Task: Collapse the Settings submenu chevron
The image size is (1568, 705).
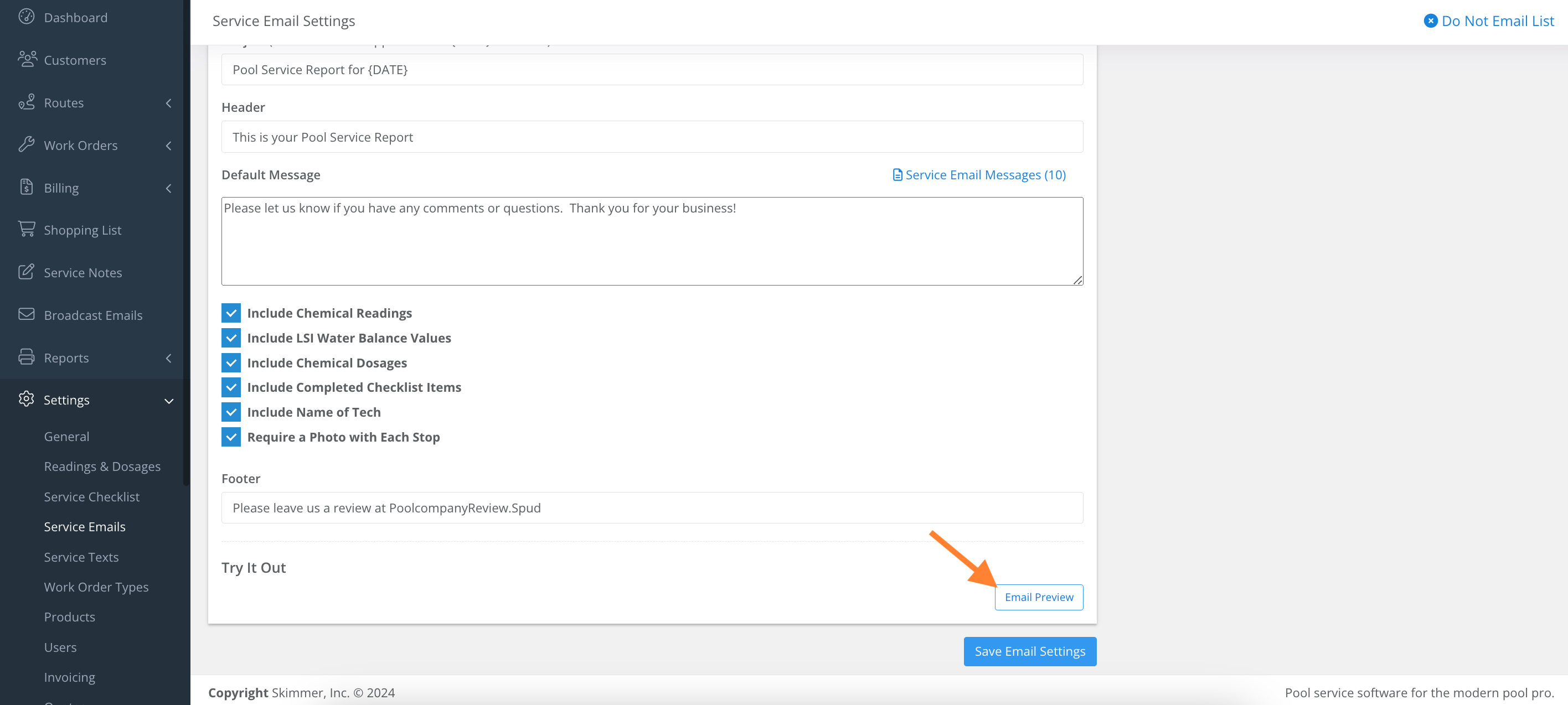Action: [169, 401]
